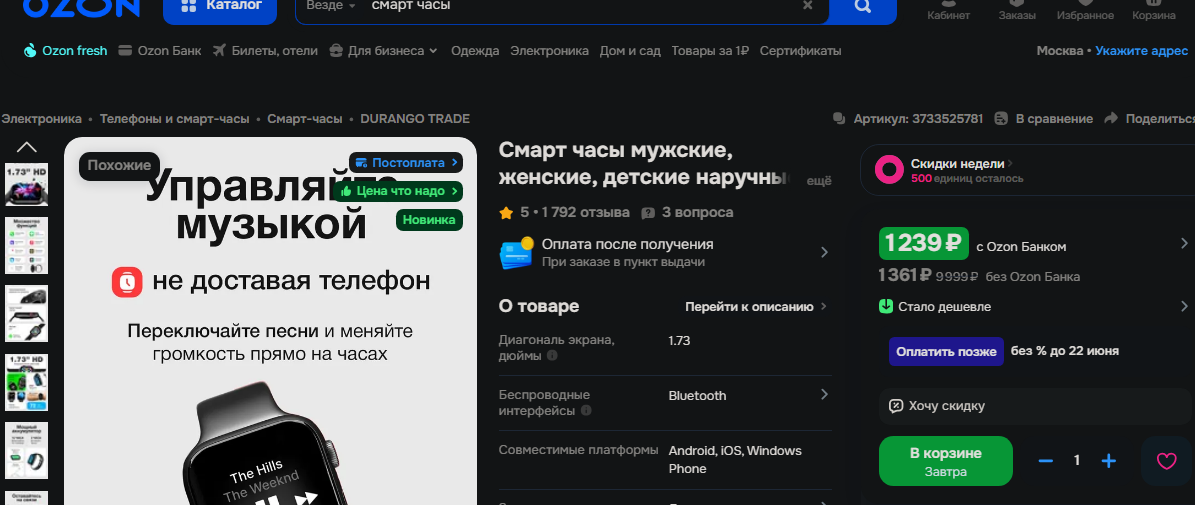The image size is (1195, 505).
Task: Select the fifth battery thumbnail
Action: pyautogui.click(x=27, y=451)
